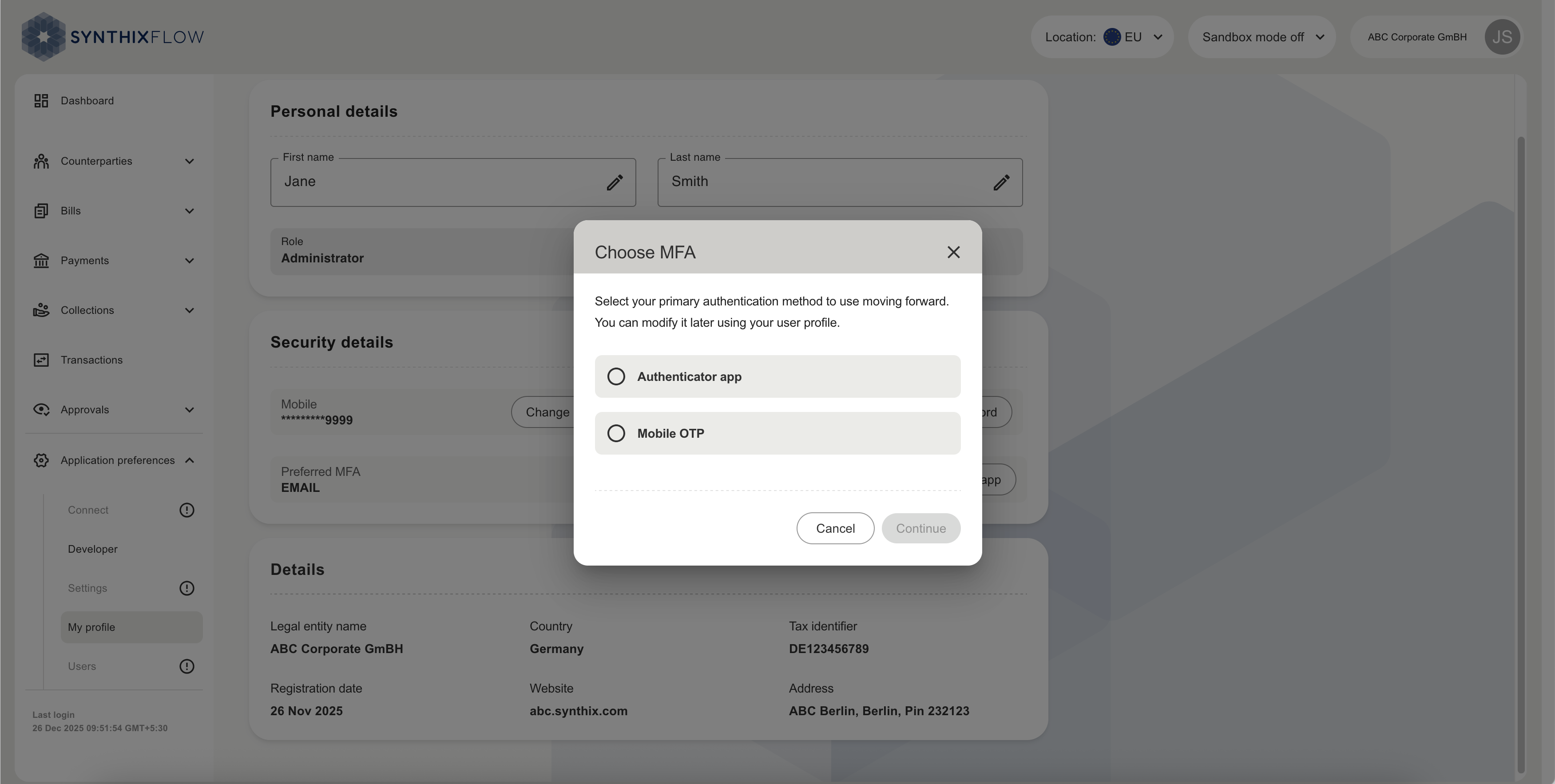
Task: Open Transactions in the sidebar
Action: click(x=91, y=360)
